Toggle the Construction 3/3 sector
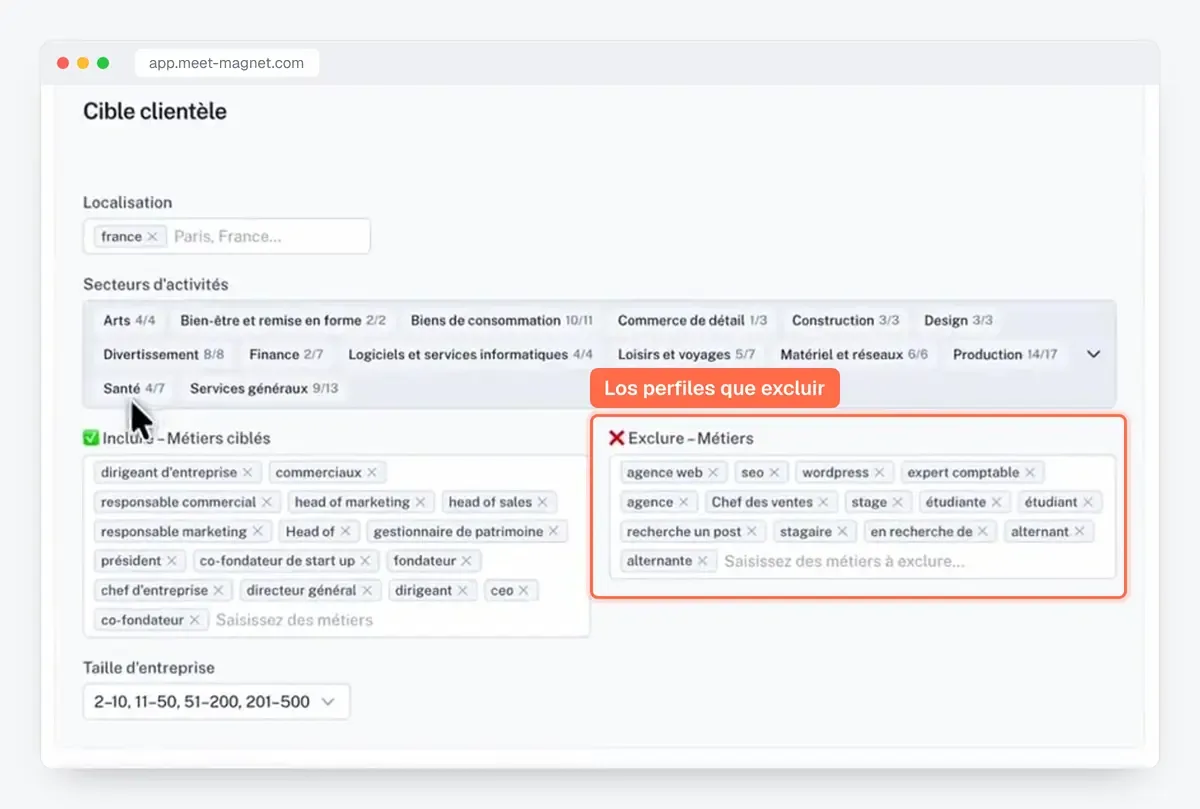Viewport: 1200px width, 809px height. 846,321
